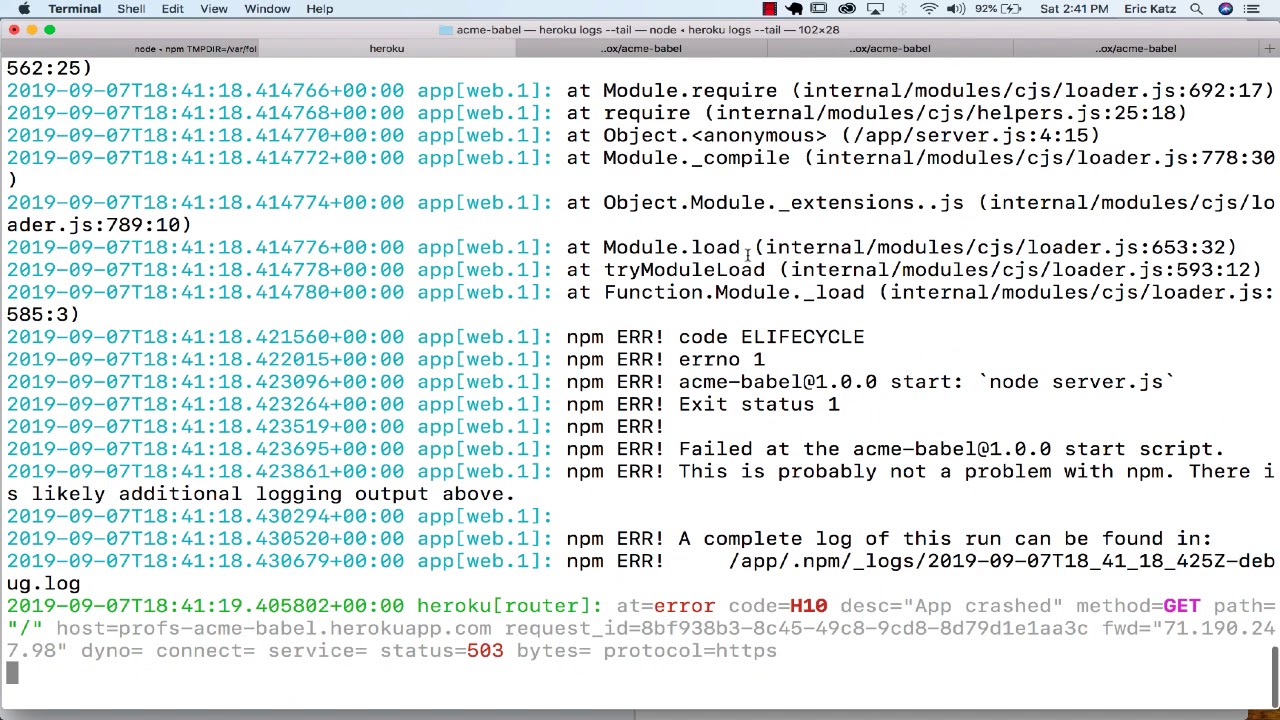Open the Apple menu
Viewport: 1280px width, 720px height.
pyautogui.click(x=24, y=9)
